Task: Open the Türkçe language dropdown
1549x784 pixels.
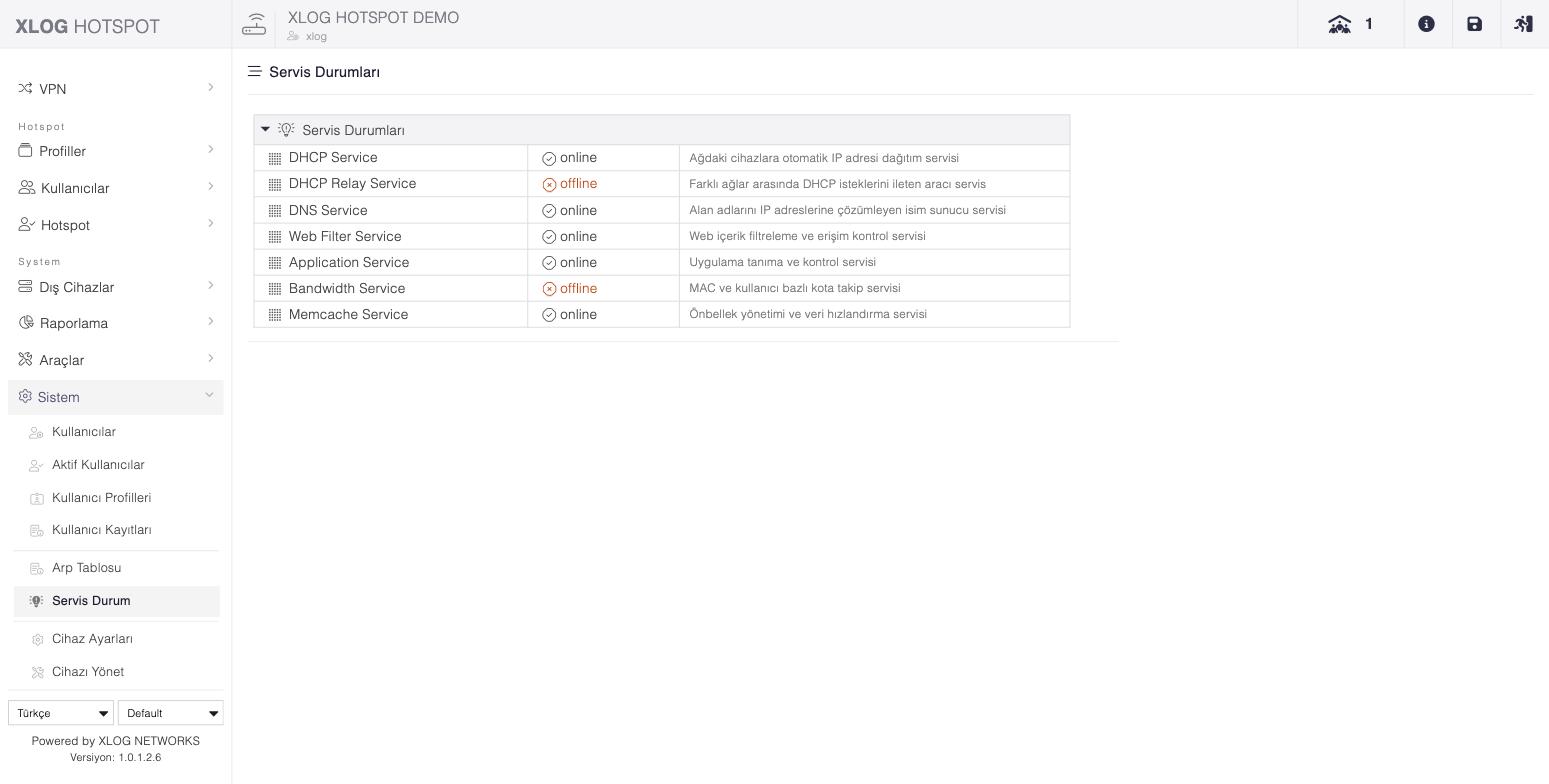Action: point(61,713)
